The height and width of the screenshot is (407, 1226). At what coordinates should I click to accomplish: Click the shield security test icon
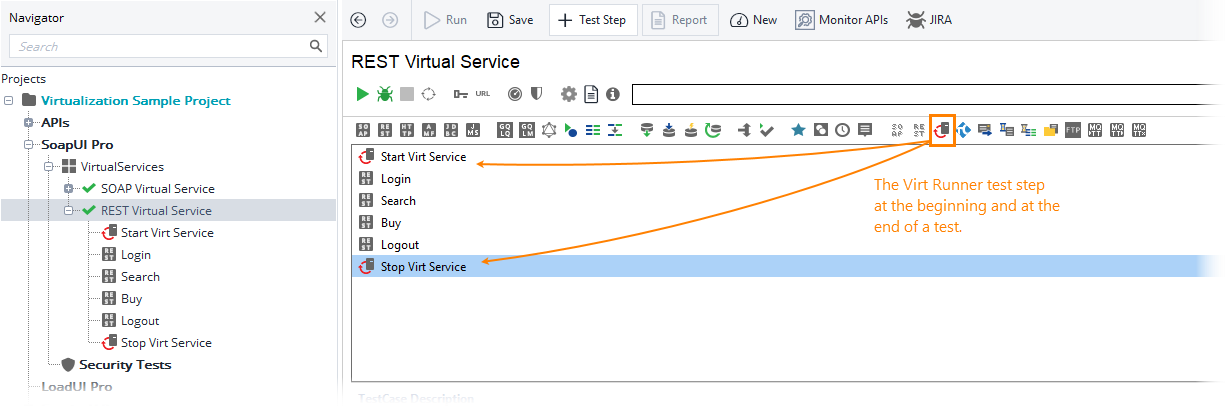[x=537, y=94]
